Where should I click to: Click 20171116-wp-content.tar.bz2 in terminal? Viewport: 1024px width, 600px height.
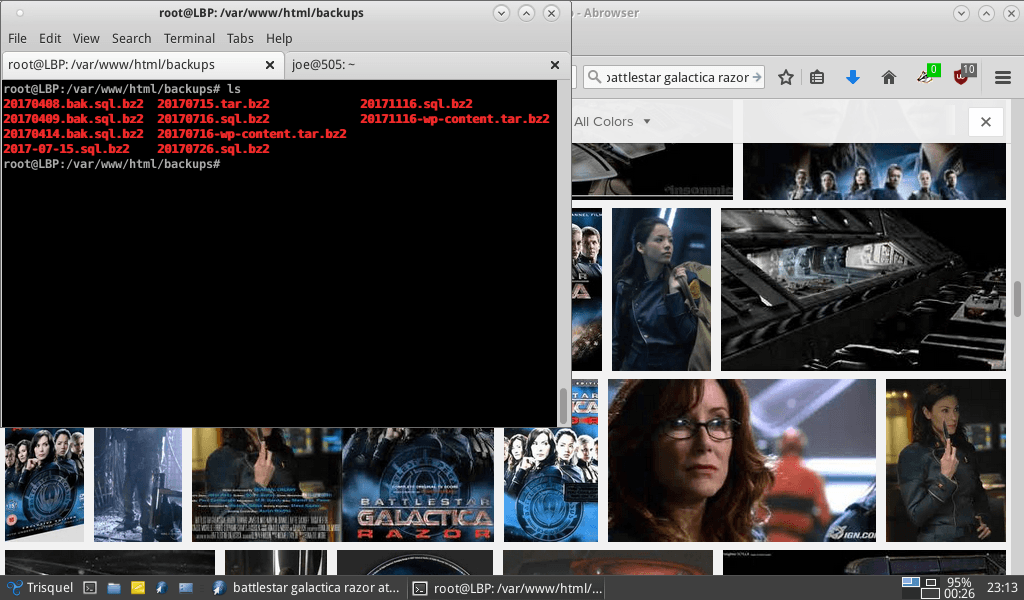455,119
